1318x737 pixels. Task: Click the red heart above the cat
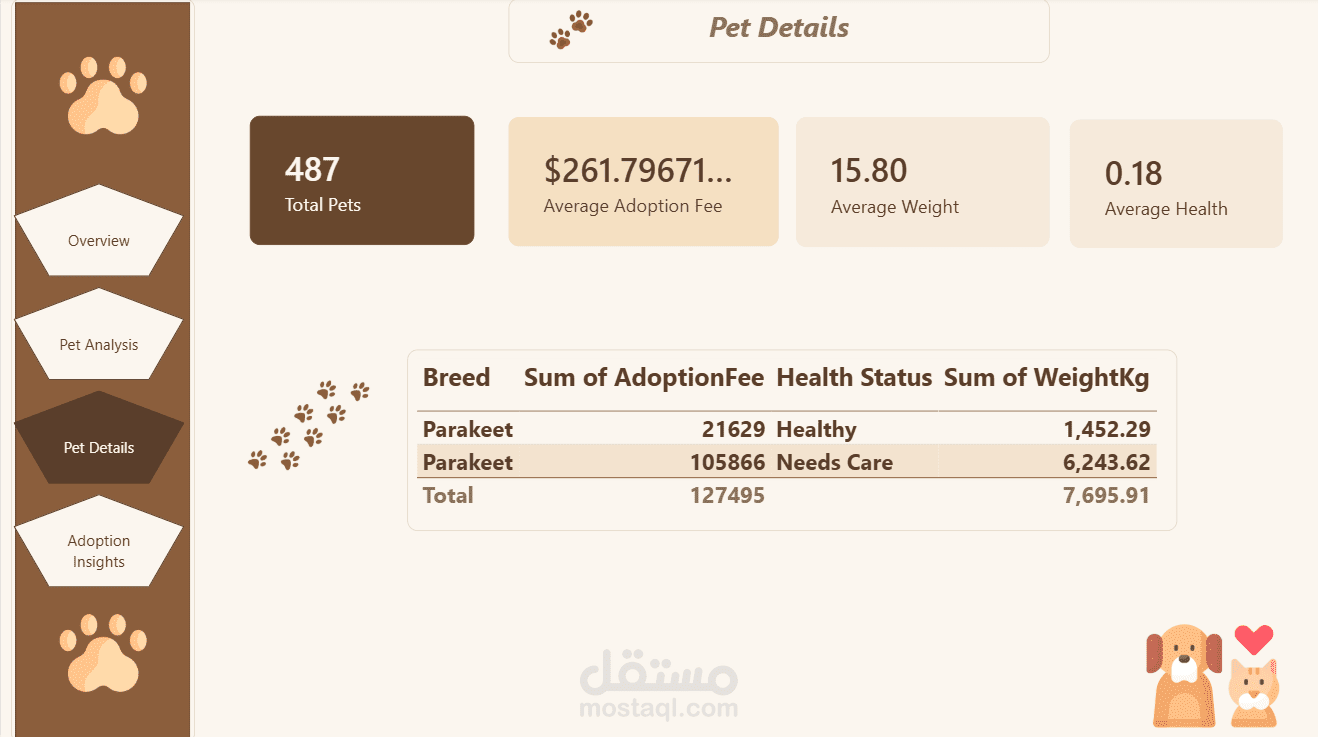pos(1253,639)
